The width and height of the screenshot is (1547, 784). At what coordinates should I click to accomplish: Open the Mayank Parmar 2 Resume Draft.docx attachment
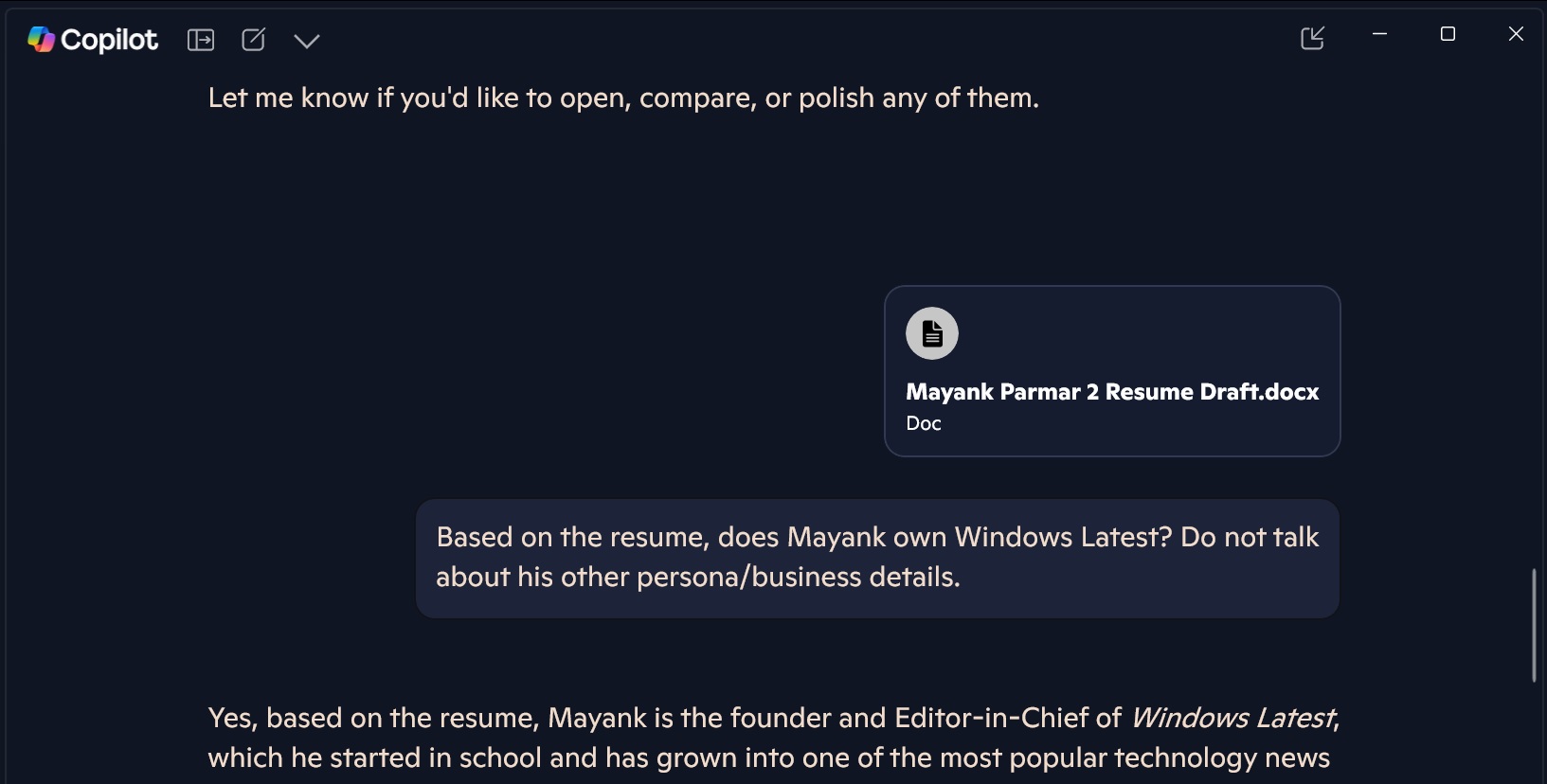tap(1112, 371)
